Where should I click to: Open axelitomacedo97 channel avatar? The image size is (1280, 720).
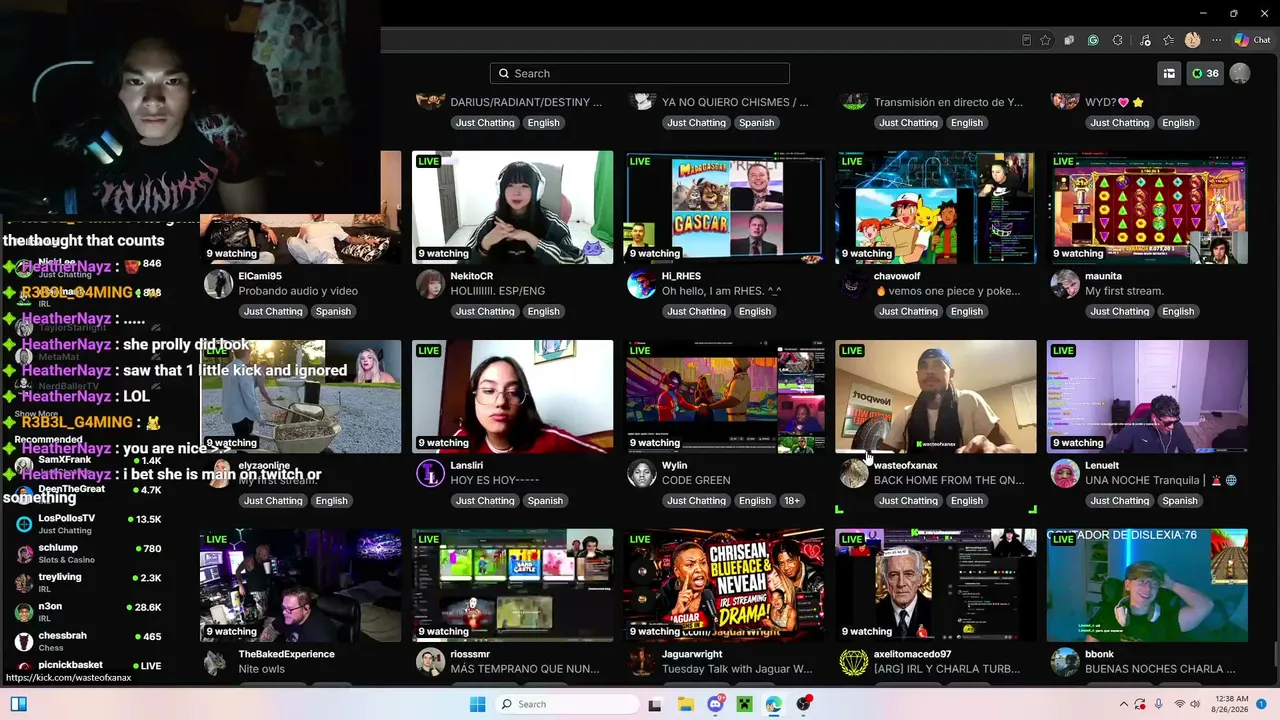853,662
